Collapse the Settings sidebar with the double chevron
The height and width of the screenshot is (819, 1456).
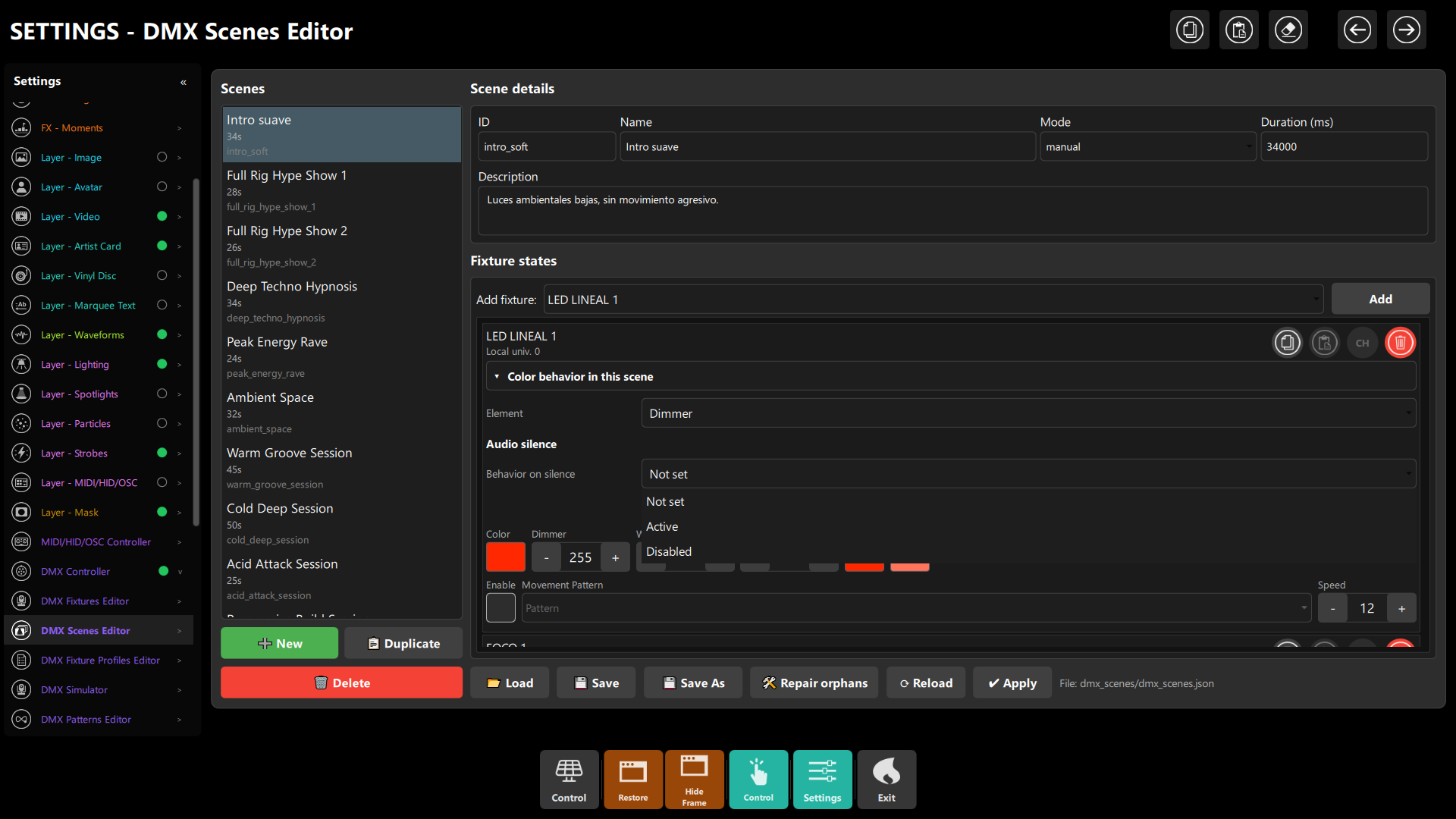pyautogui.click(x=184, y=82)
